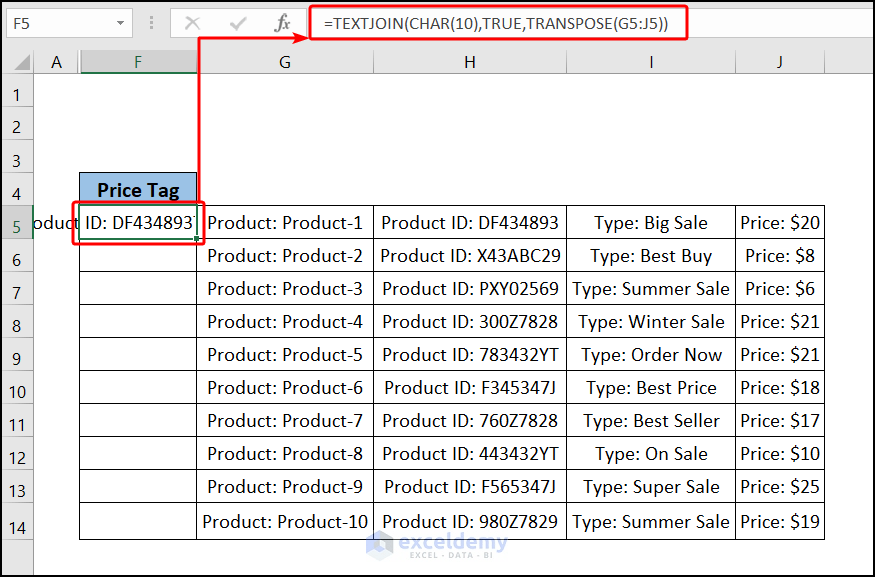Select column A header
The width and height of the screenshot is (875, 577).
(x=56, y=61)
